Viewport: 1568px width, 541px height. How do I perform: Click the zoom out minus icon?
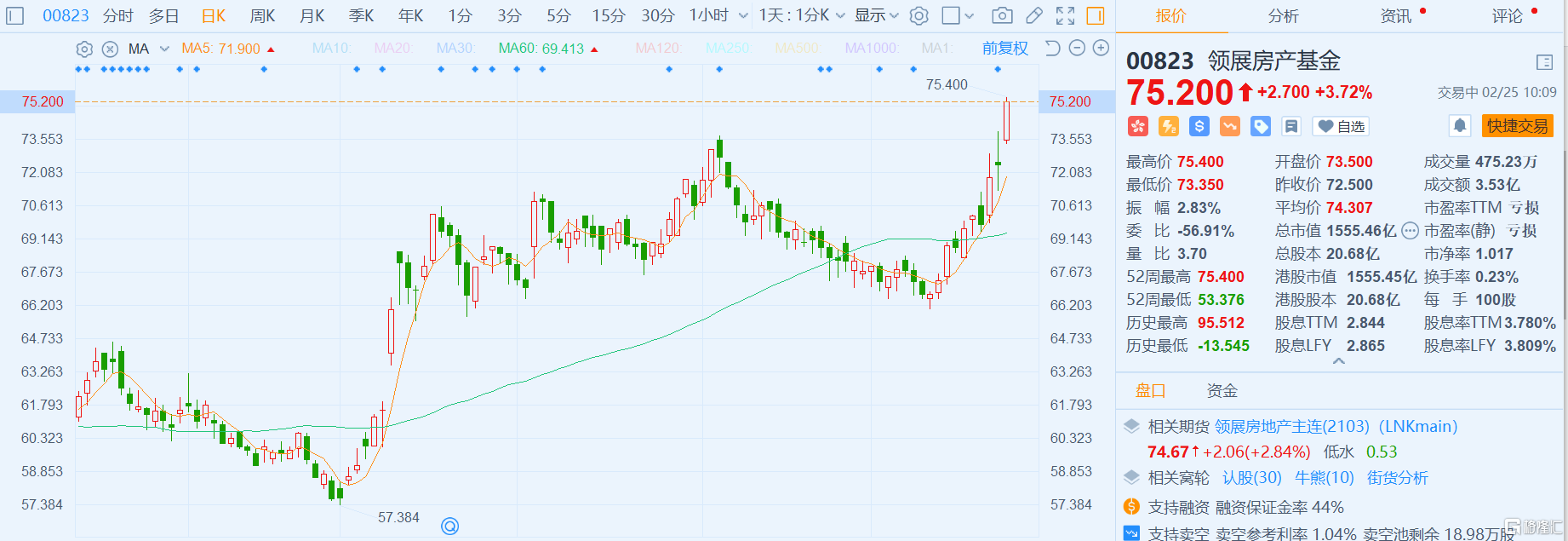click(1077, 49)
